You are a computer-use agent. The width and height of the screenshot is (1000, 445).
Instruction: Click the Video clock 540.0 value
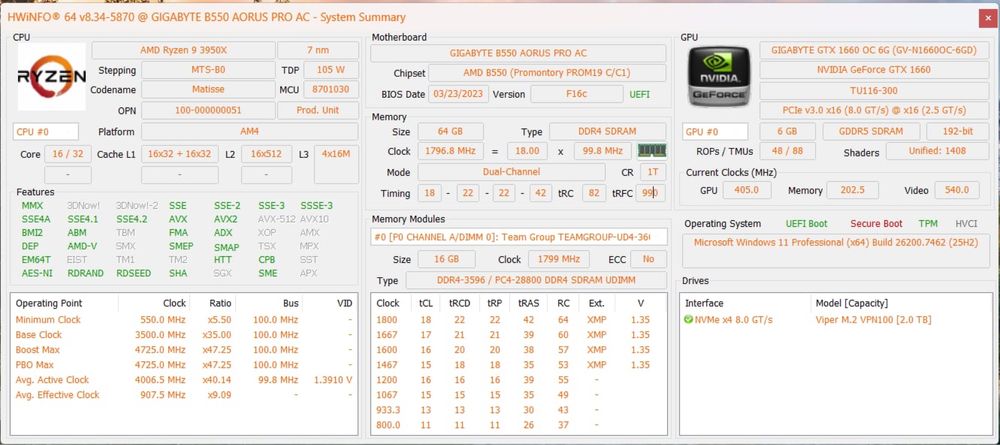point(957,190)
